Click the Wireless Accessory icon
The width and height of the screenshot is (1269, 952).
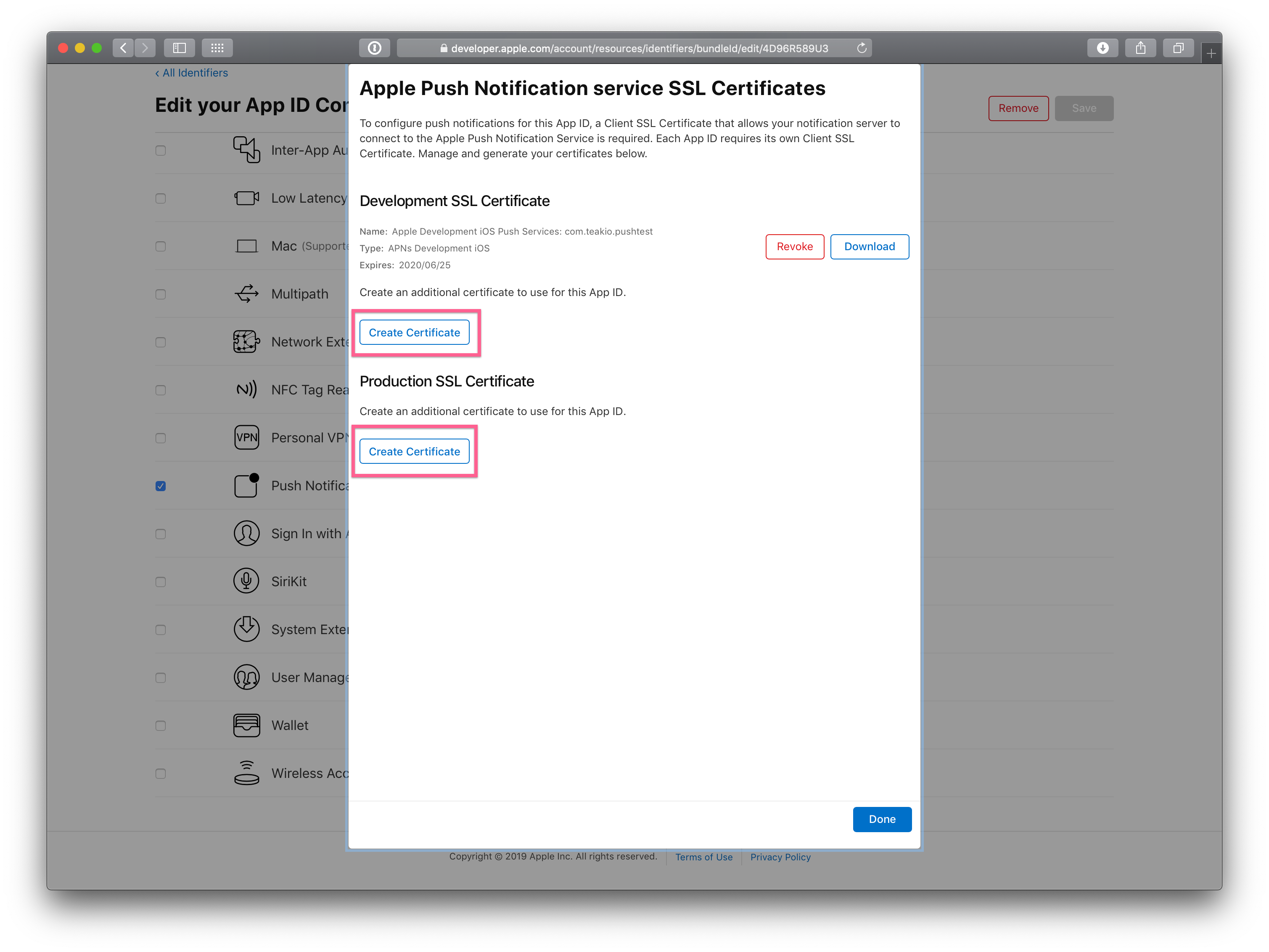coord(247,773)
